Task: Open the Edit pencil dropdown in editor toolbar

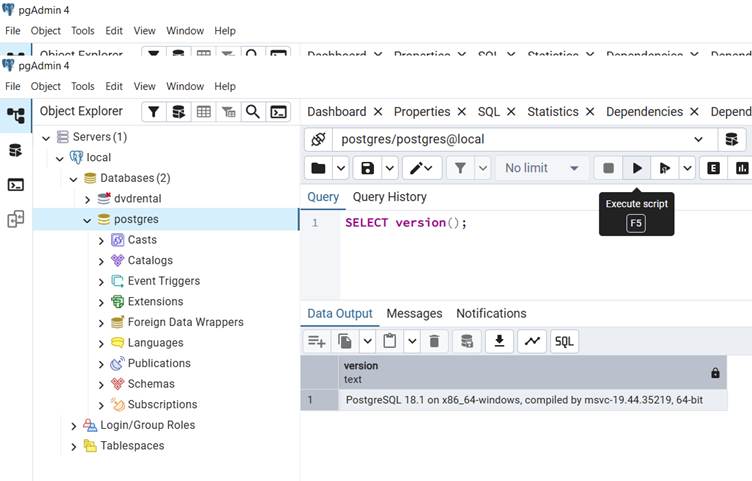Action: coord(422,168)
